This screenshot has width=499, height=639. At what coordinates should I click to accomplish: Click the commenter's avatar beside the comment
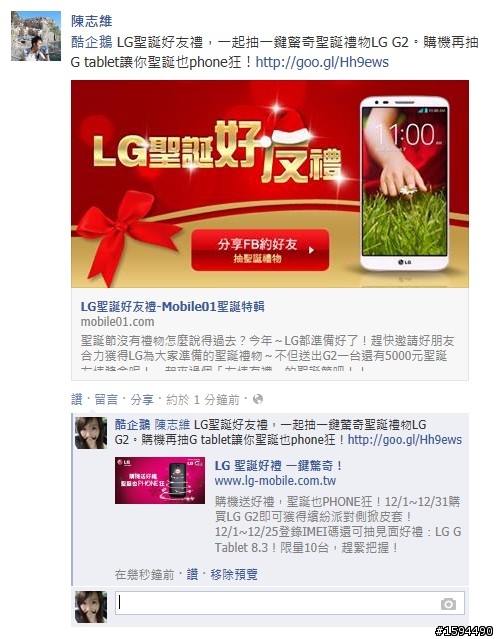pyautogui.click(x=91, y=433)
